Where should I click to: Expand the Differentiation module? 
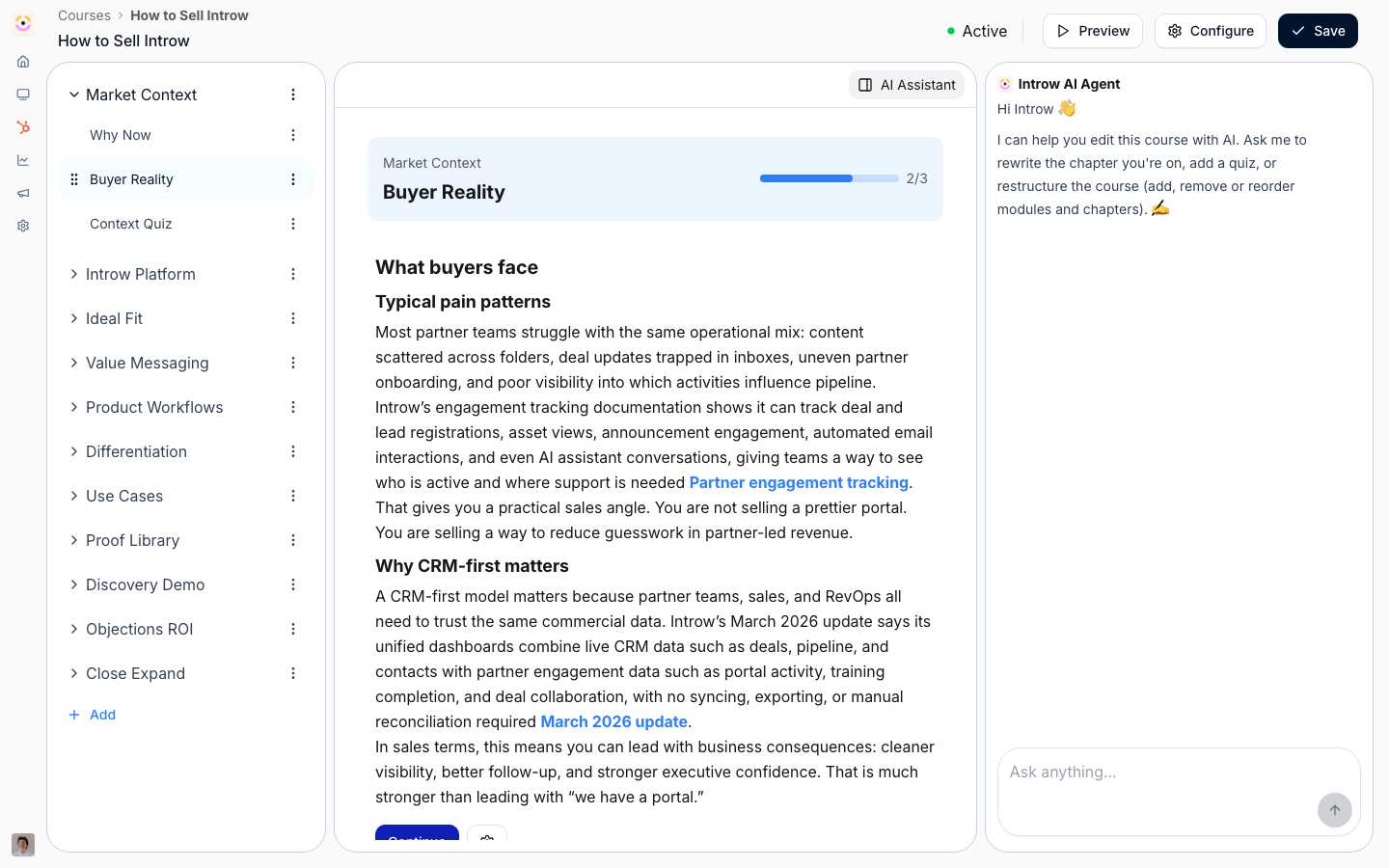point(74,451)
